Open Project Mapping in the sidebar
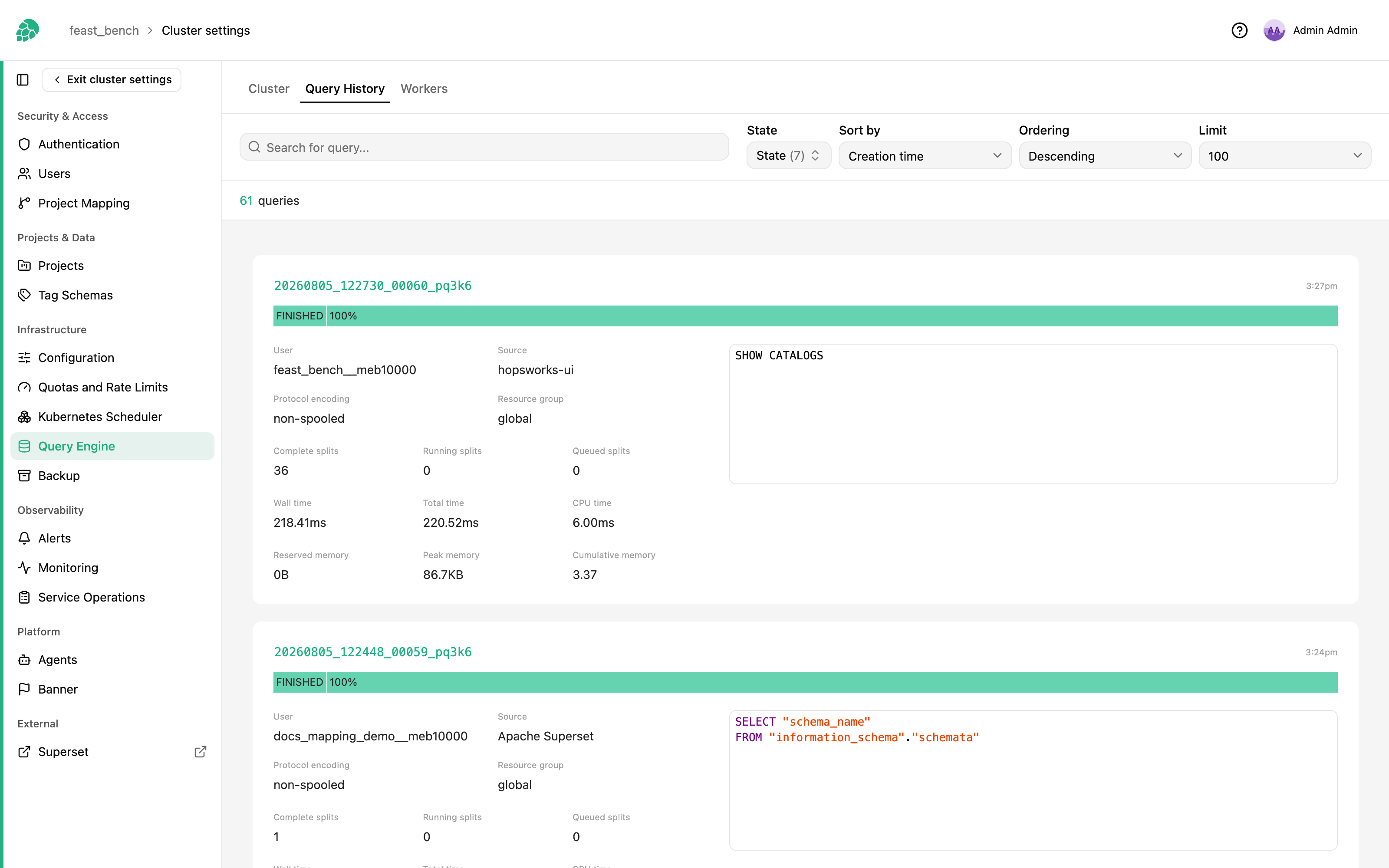The width and height of the screenshot is (1389, 868). tap(112, 203)
